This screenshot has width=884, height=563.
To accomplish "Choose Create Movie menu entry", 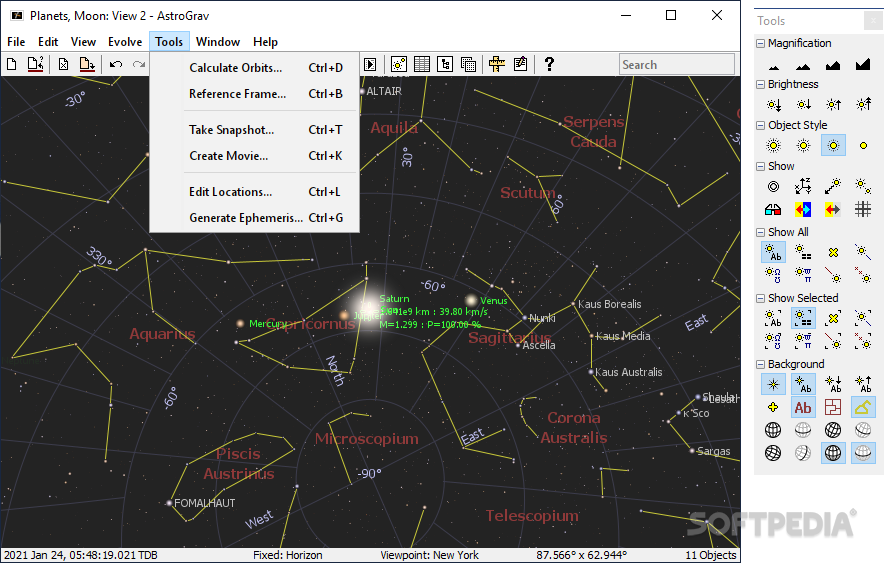I will pos(254,156).
